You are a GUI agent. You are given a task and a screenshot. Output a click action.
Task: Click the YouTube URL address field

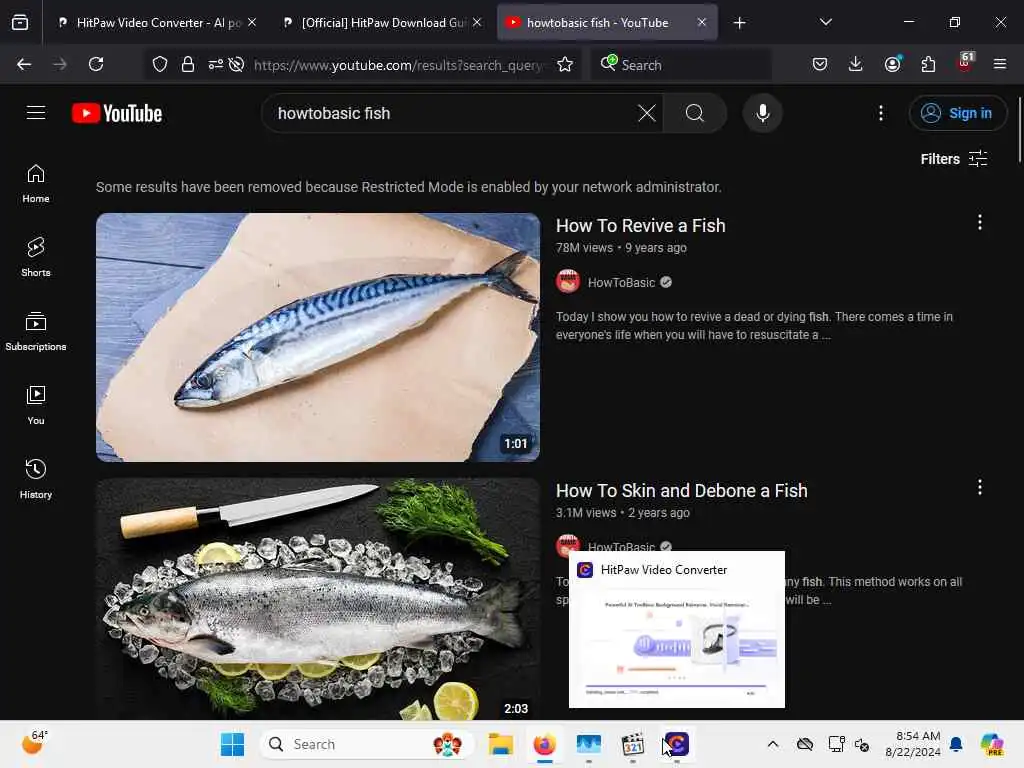(x=398, y=65)
